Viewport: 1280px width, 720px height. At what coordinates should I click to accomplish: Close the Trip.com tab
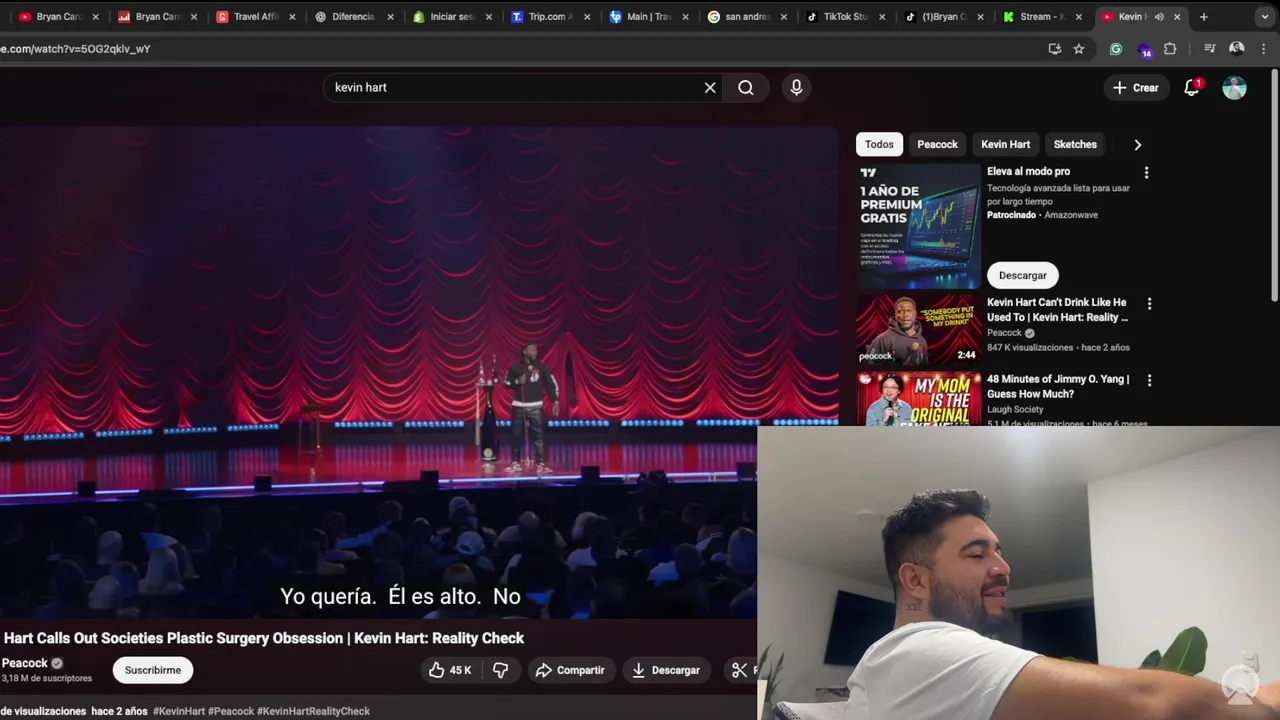pyautogui.click(x=587, y=17)
